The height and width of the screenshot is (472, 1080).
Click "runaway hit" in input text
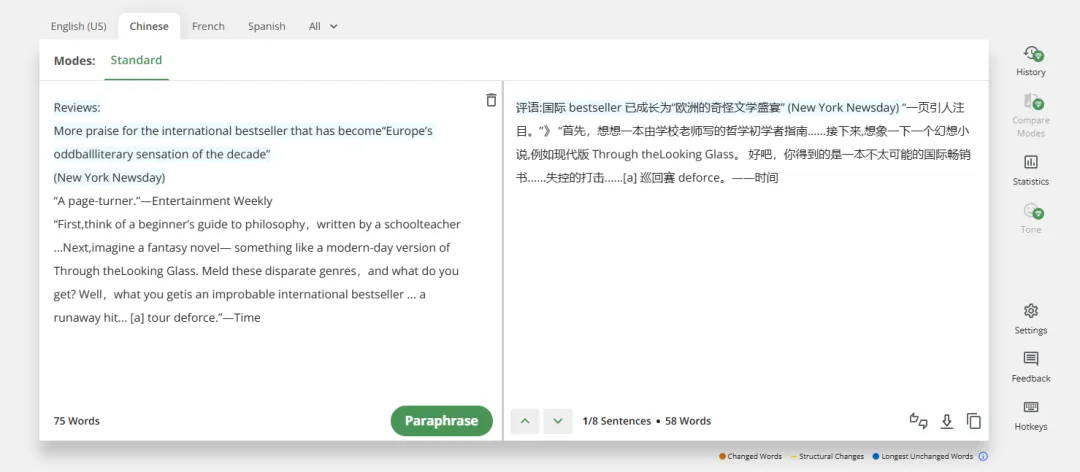[84, 318]
